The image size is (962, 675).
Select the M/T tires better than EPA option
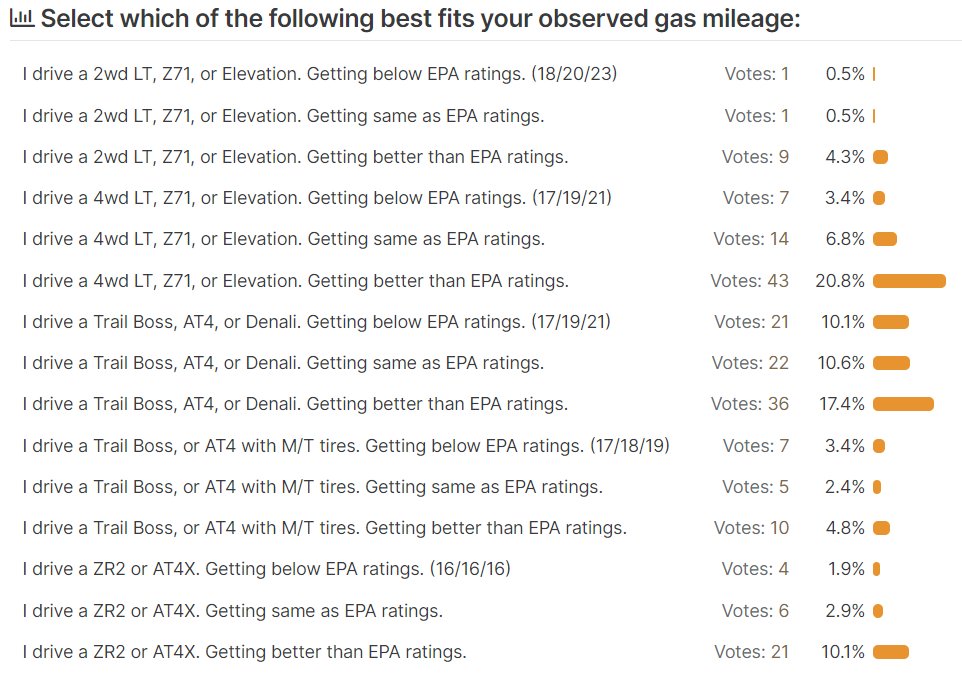click(x=325, y=528)
